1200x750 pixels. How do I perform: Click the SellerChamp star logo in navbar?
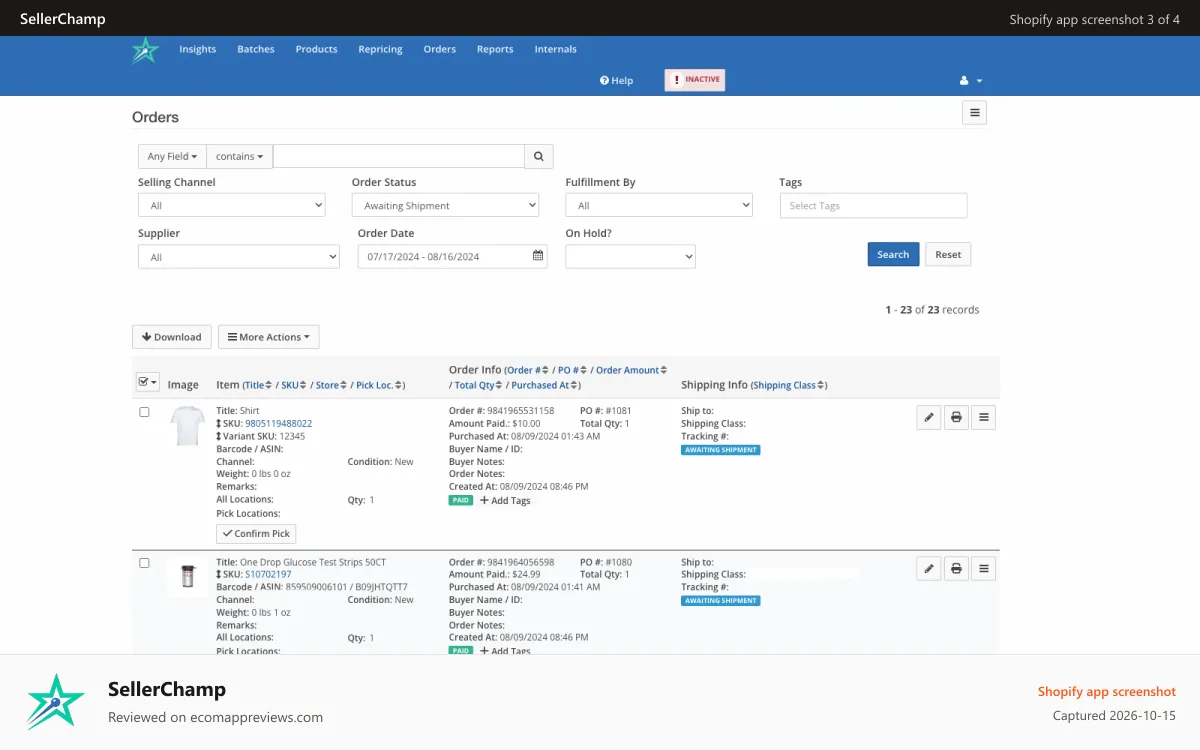145,50
